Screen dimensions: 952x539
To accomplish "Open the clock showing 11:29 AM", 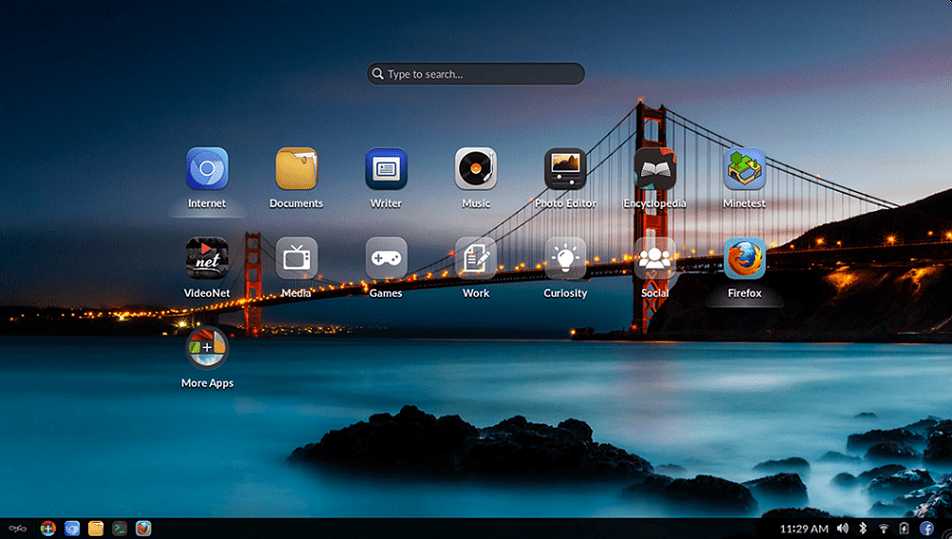I will (x=803, y=528).
